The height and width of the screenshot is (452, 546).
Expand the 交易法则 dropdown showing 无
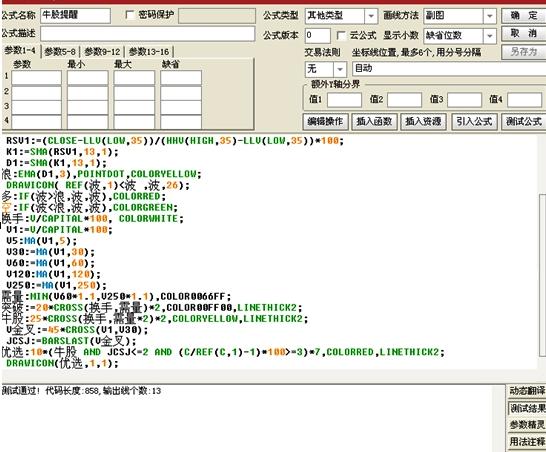click(340, 69)
